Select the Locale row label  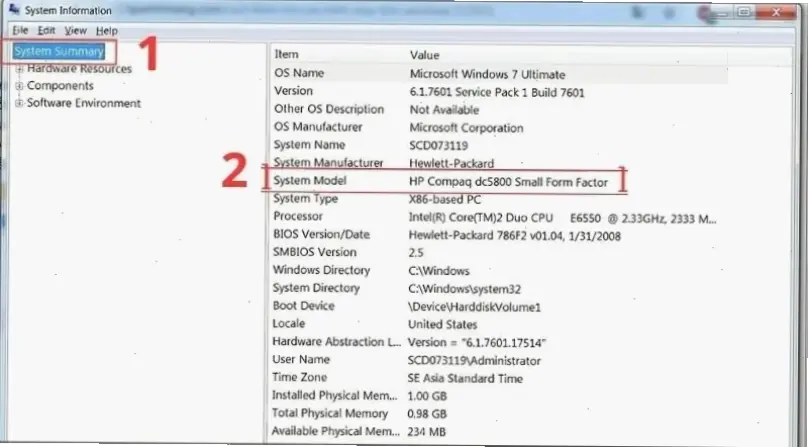289,323
